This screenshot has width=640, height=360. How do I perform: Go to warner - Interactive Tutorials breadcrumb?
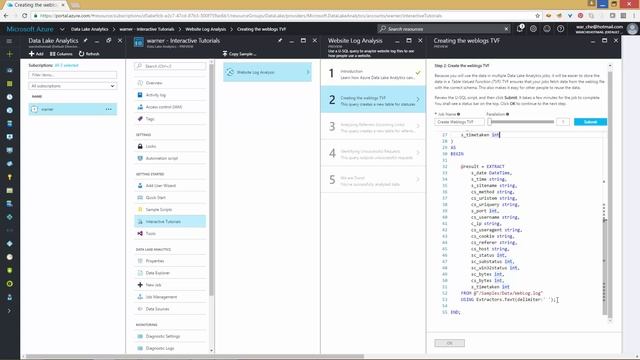point(147,29)
